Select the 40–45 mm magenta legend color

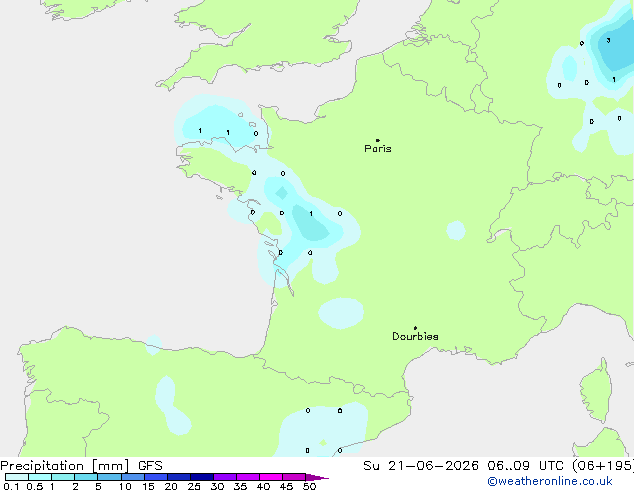pos(271,477)
